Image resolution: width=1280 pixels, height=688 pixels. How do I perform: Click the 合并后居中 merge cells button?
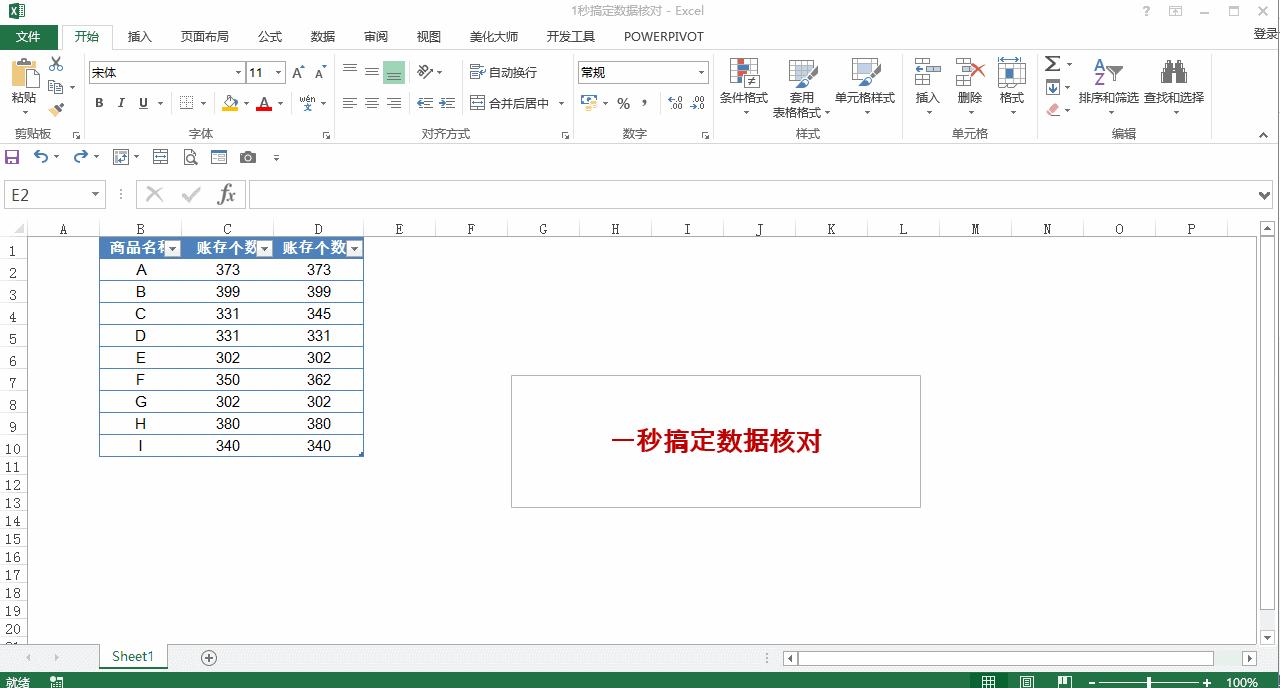[513, 103]
